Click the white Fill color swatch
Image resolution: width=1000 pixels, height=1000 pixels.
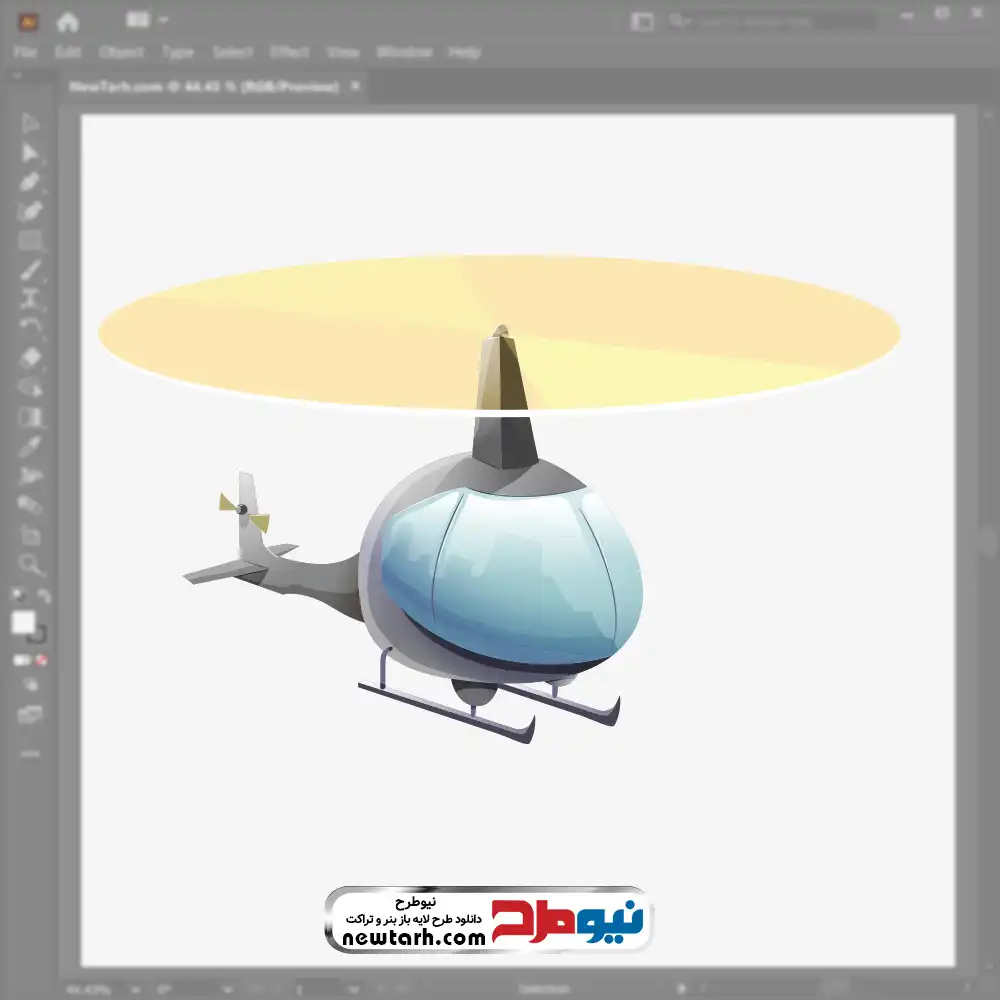click(x=24, y=622)
